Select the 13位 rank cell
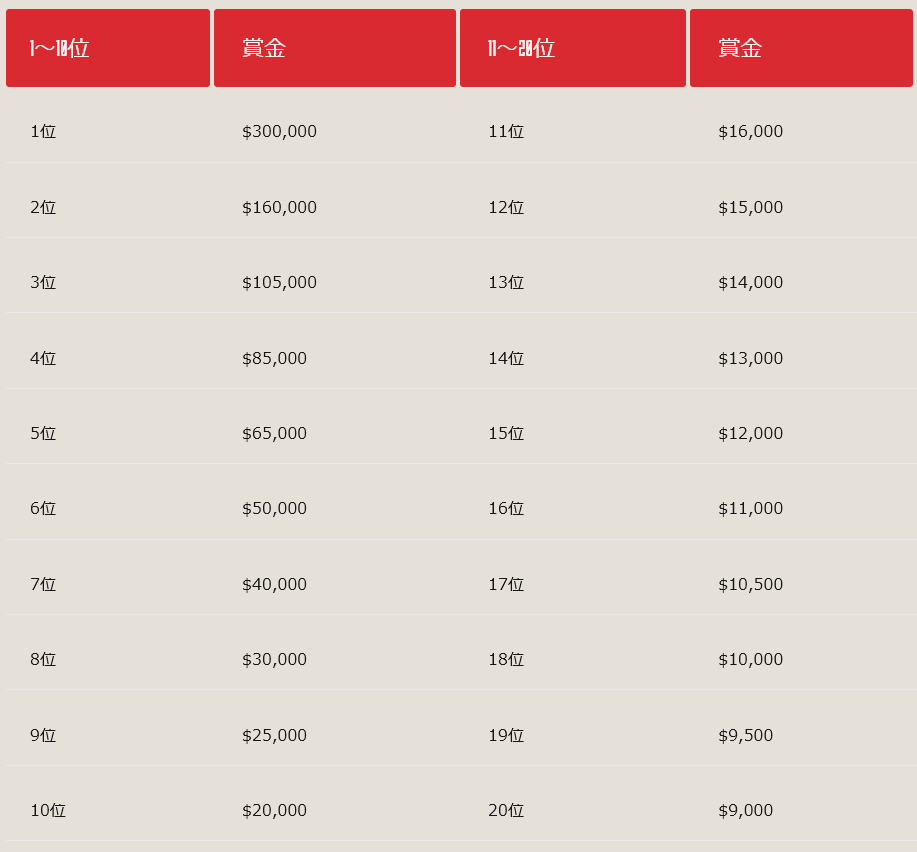The image size is (917, 852). (x=506, y=283)
